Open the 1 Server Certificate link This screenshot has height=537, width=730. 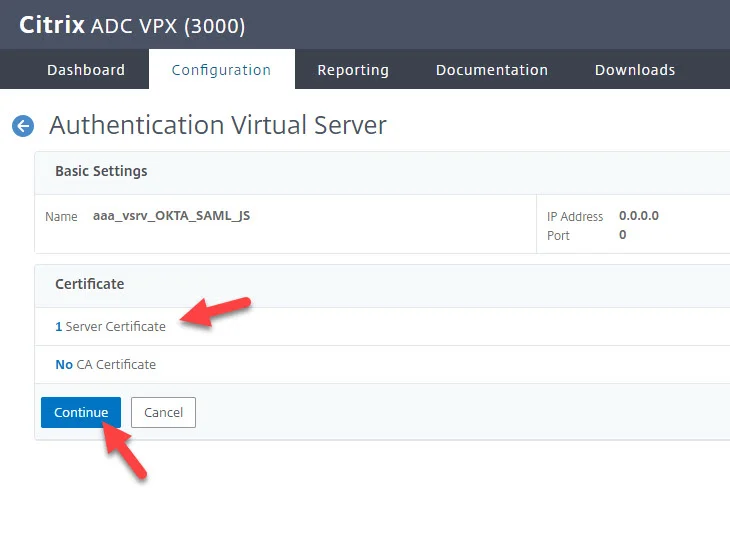click(110, 326)
